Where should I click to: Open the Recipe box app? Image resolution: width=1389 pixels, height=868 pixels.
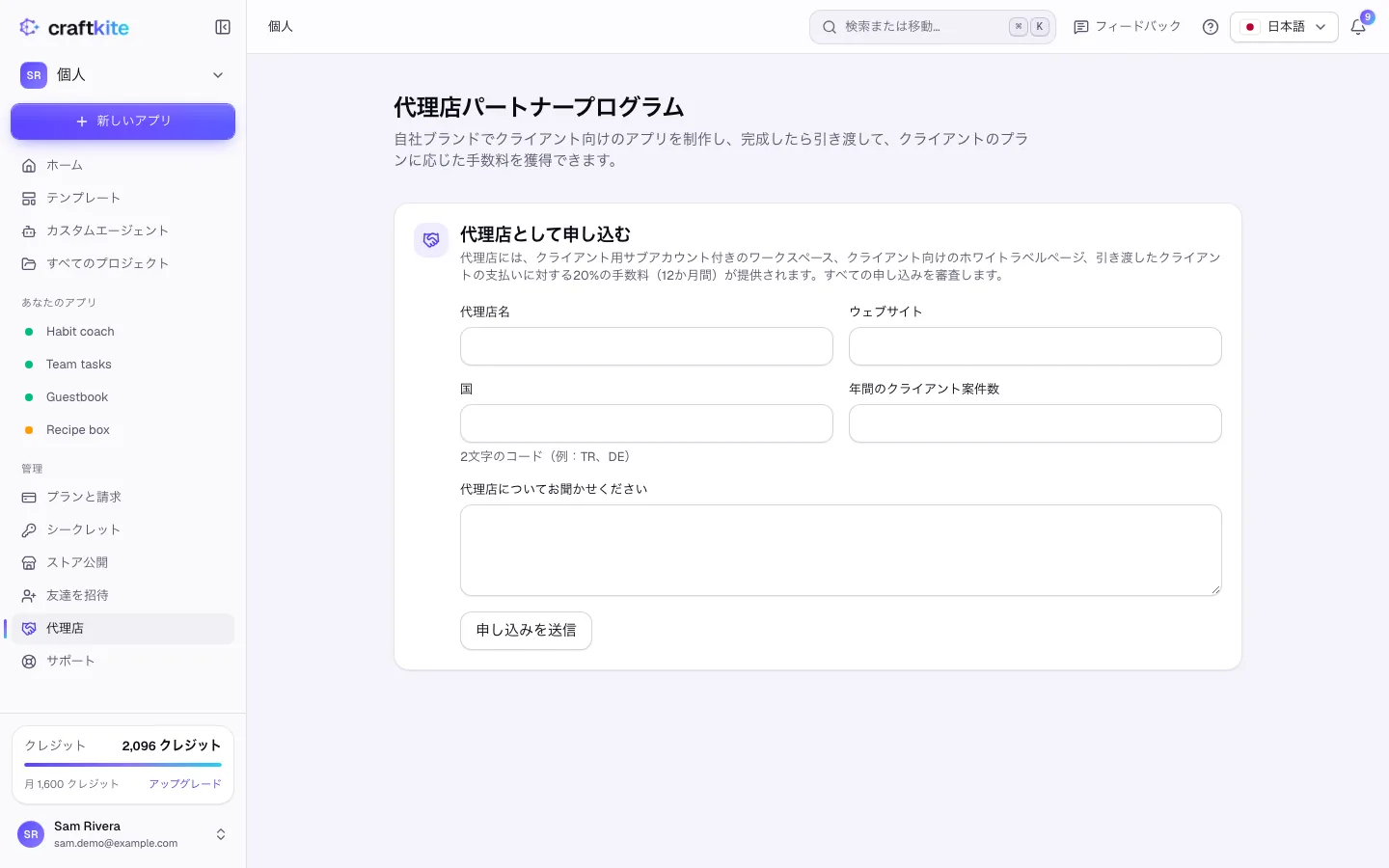click(x=123, y=430)
